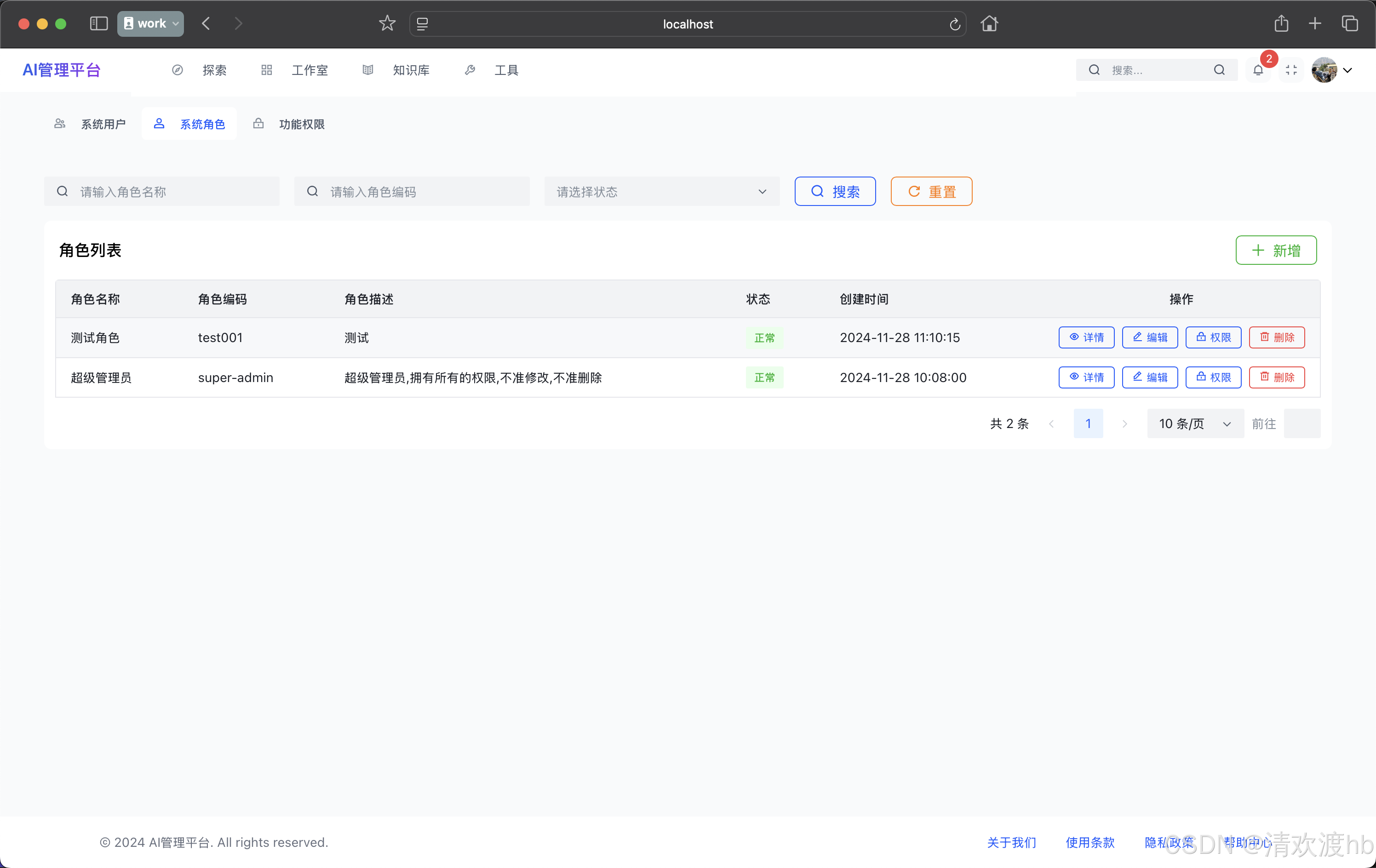Click the Safari sidebar toggle icon

pyautogui.click(x=99, y=23)
